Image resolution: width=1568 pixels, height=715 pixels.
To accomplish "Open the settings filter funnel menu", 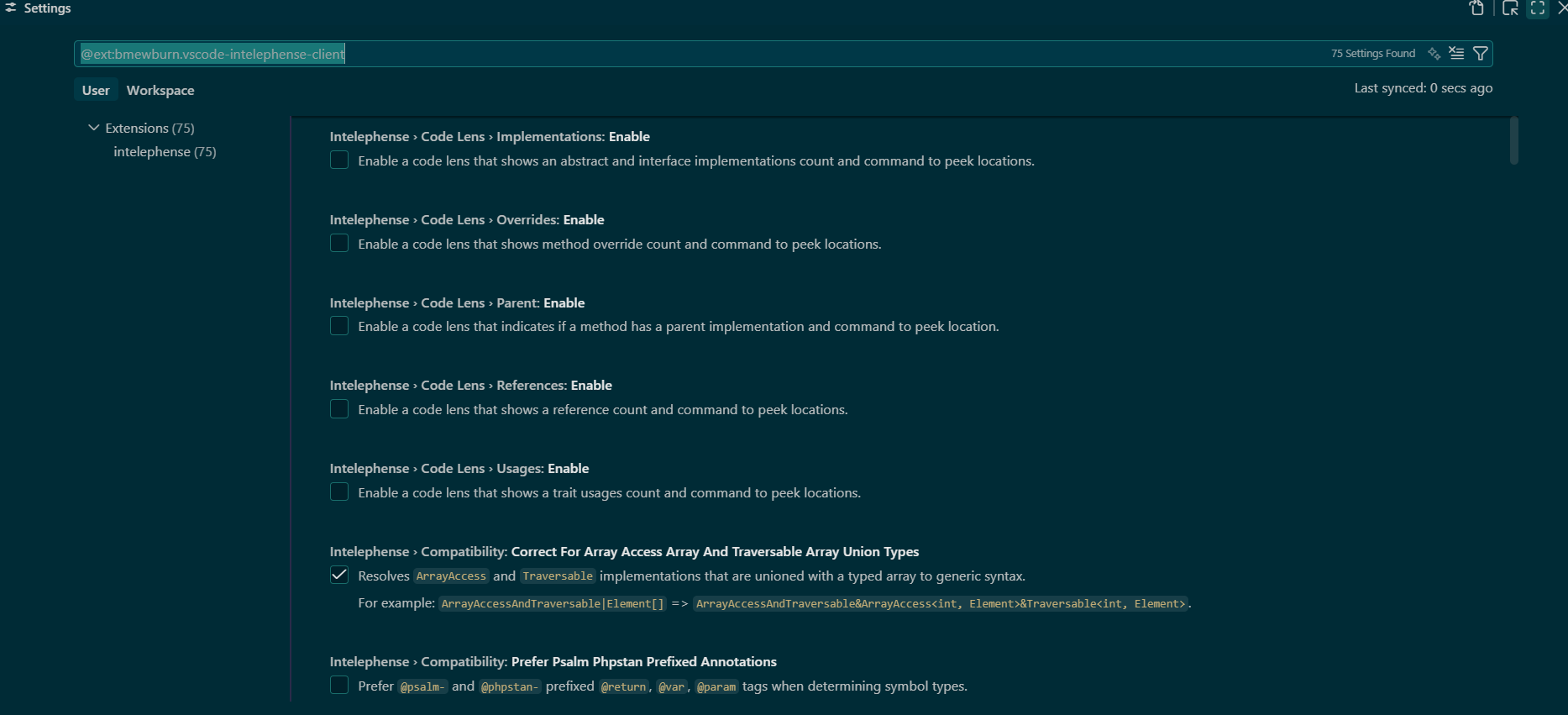I will pyautogui.click(x=1481, y=54).
